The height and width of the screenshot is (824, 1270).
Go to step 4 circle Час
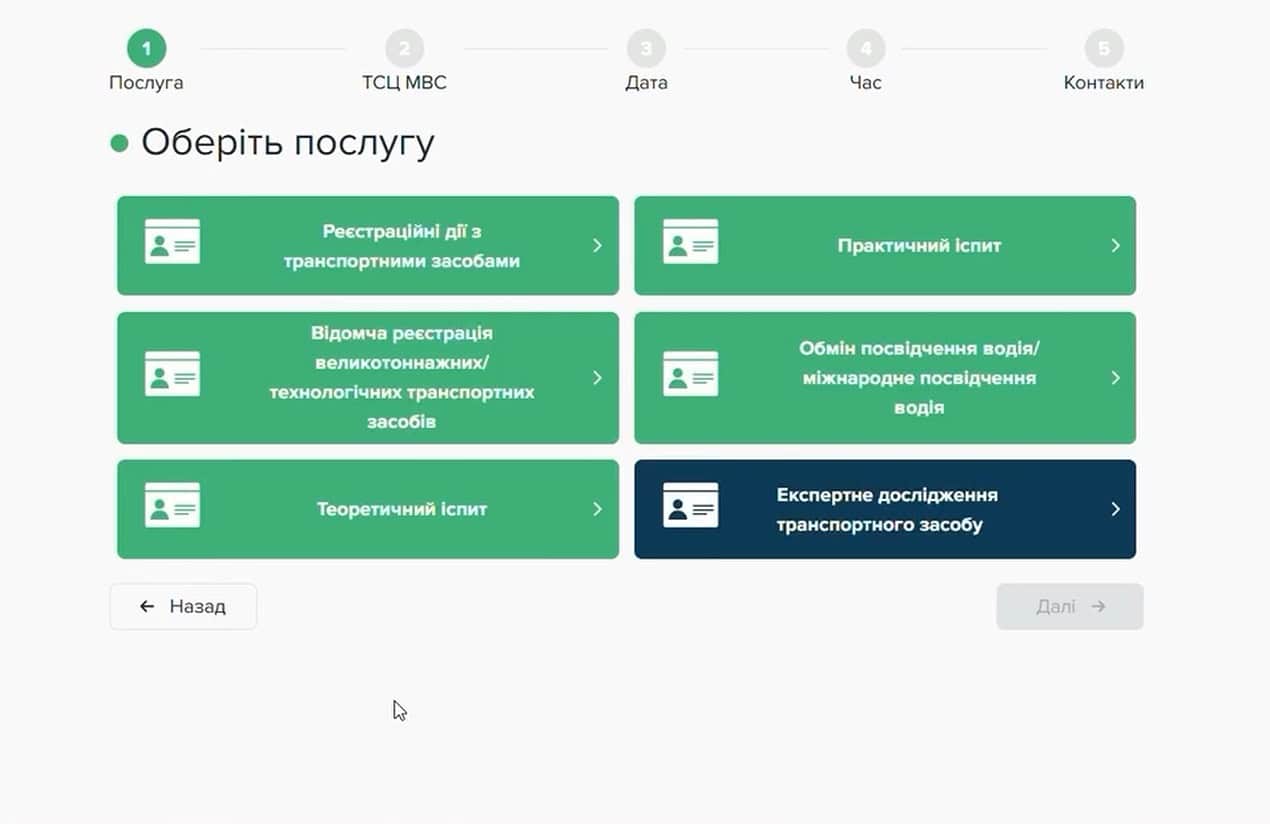tap(865, 48)
